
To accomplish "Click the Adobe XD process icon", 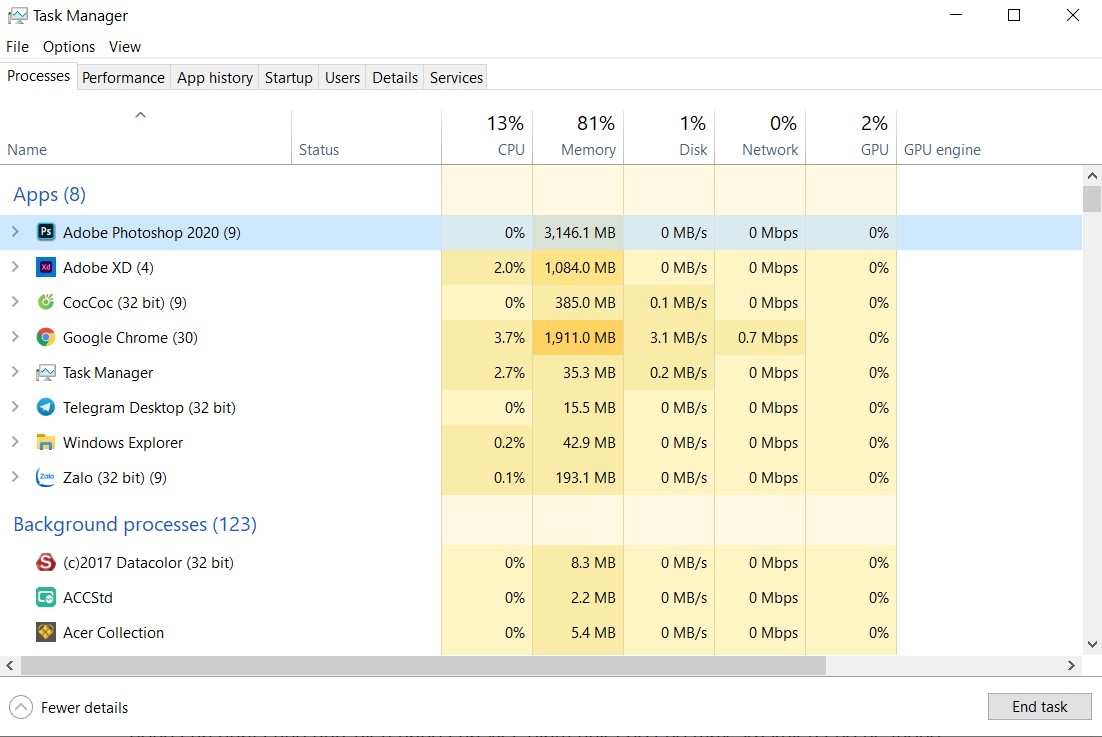I will pyautogui.click(x=46, y=268).
